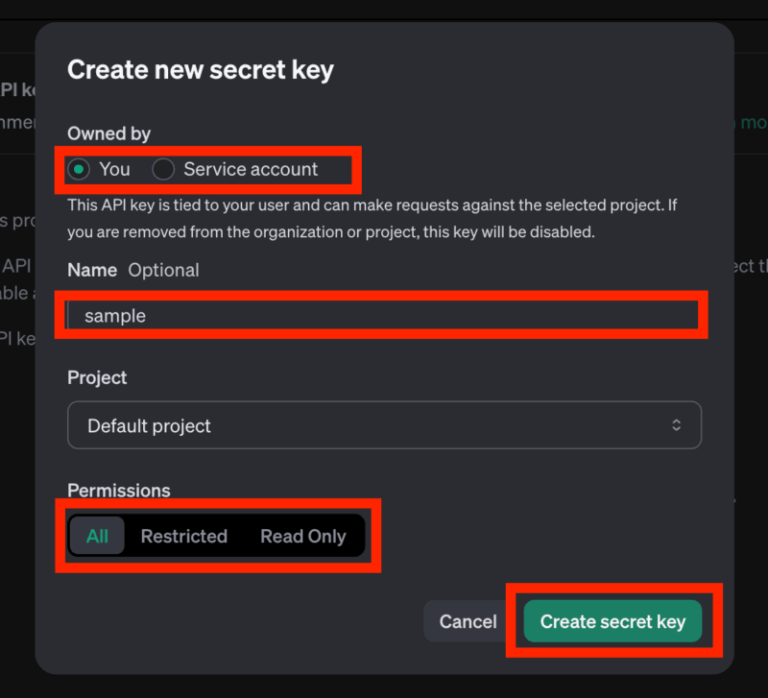The height and width of the screenshot is (698, 768).
Task: Select the "All" permissions tab
Action: point(97,536)
